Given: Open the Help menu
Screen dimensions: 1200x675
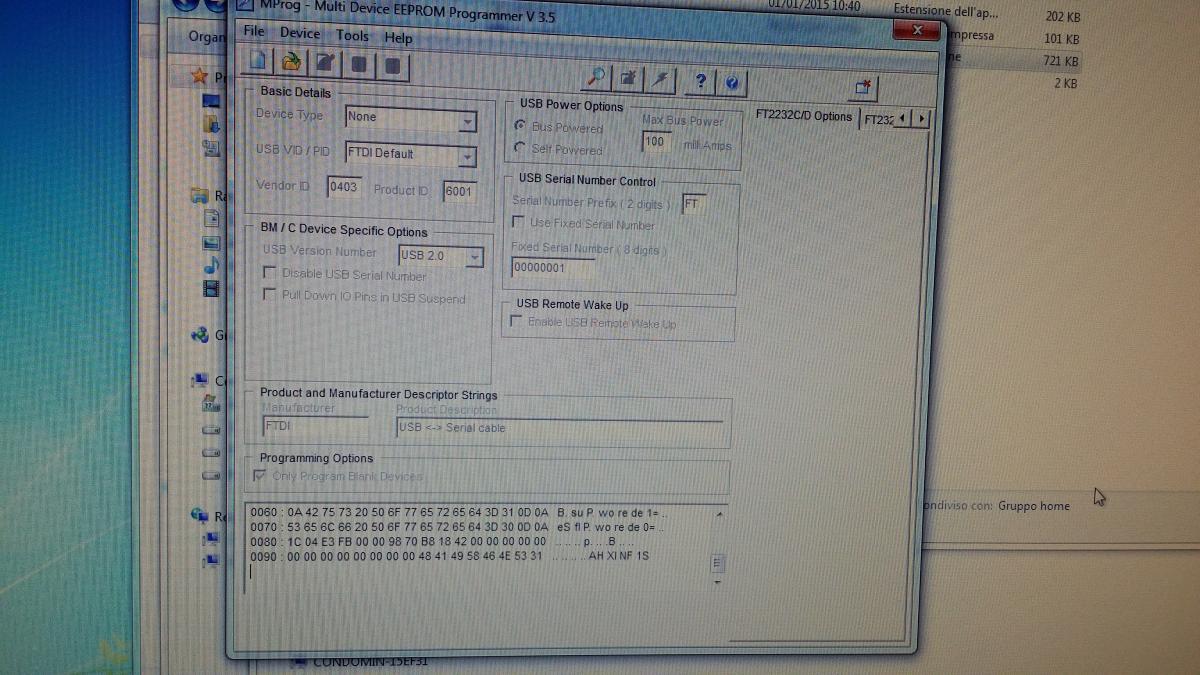Looking at the screenshot, I should [398, 37].
